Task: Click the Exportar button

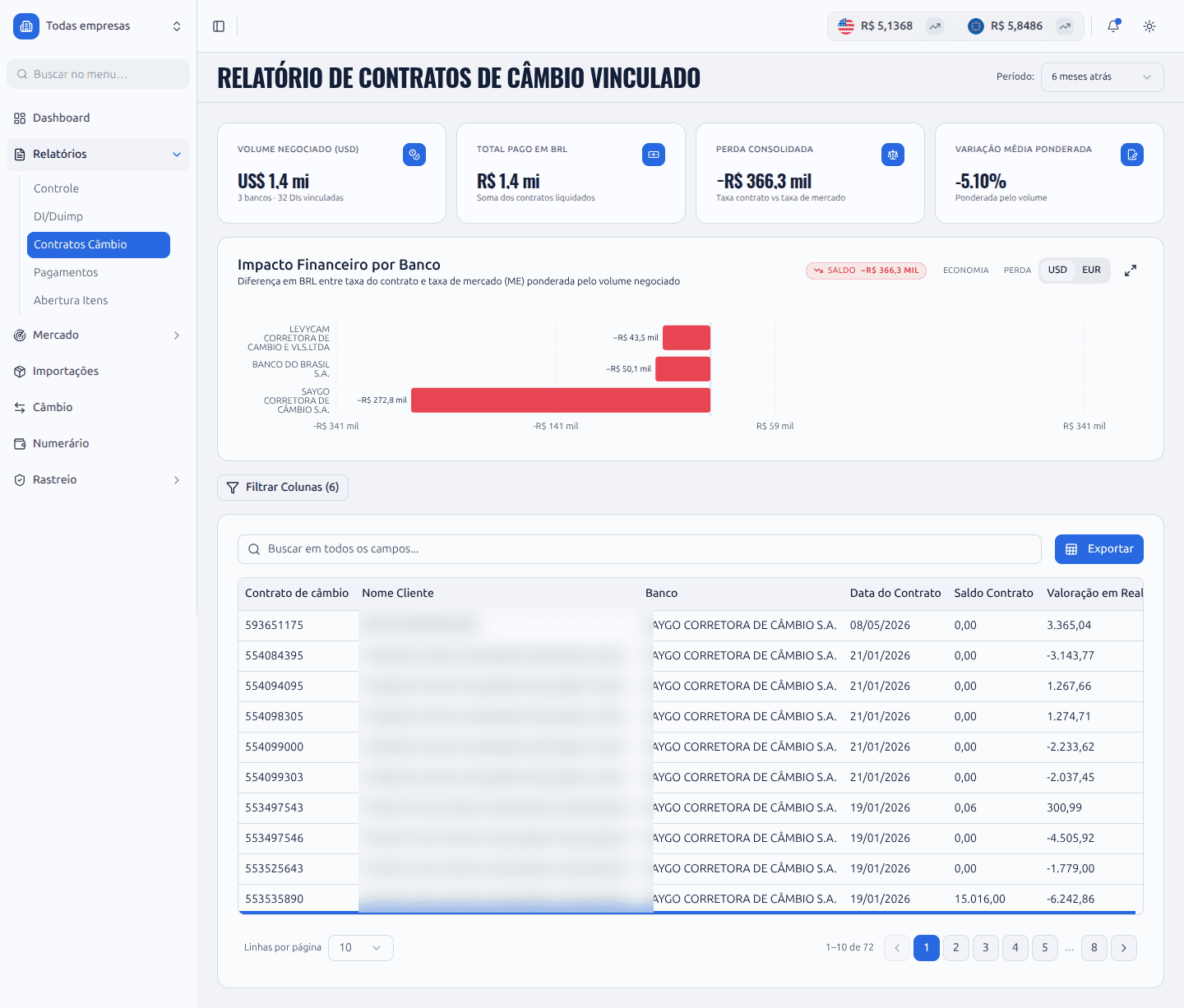Action: pyautogui.click(x=1098, y=549)
